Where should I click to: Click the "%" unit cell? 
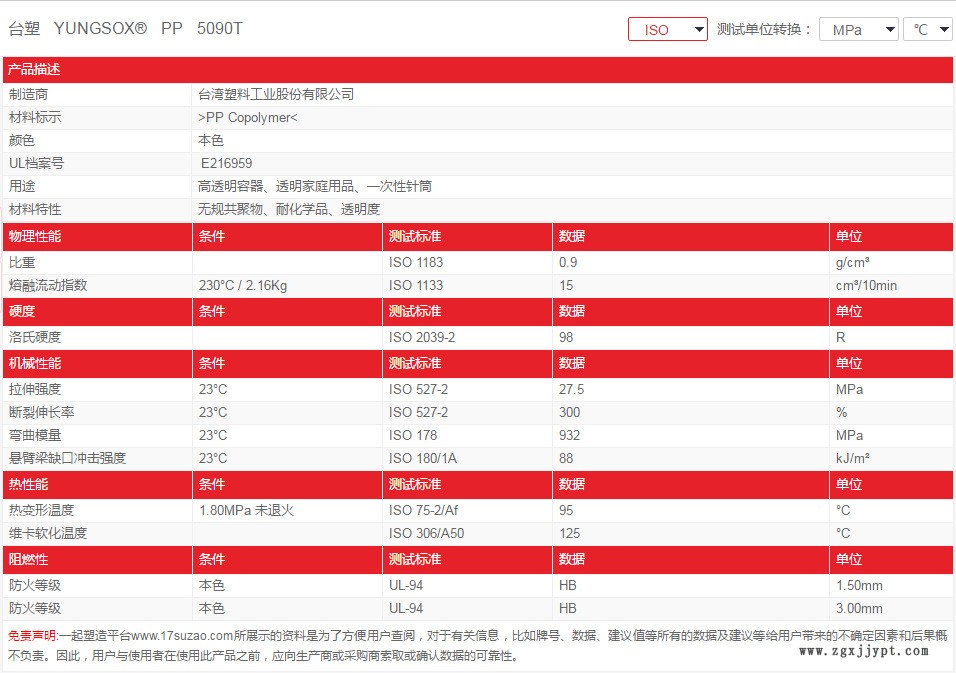[x=842, y=413]
